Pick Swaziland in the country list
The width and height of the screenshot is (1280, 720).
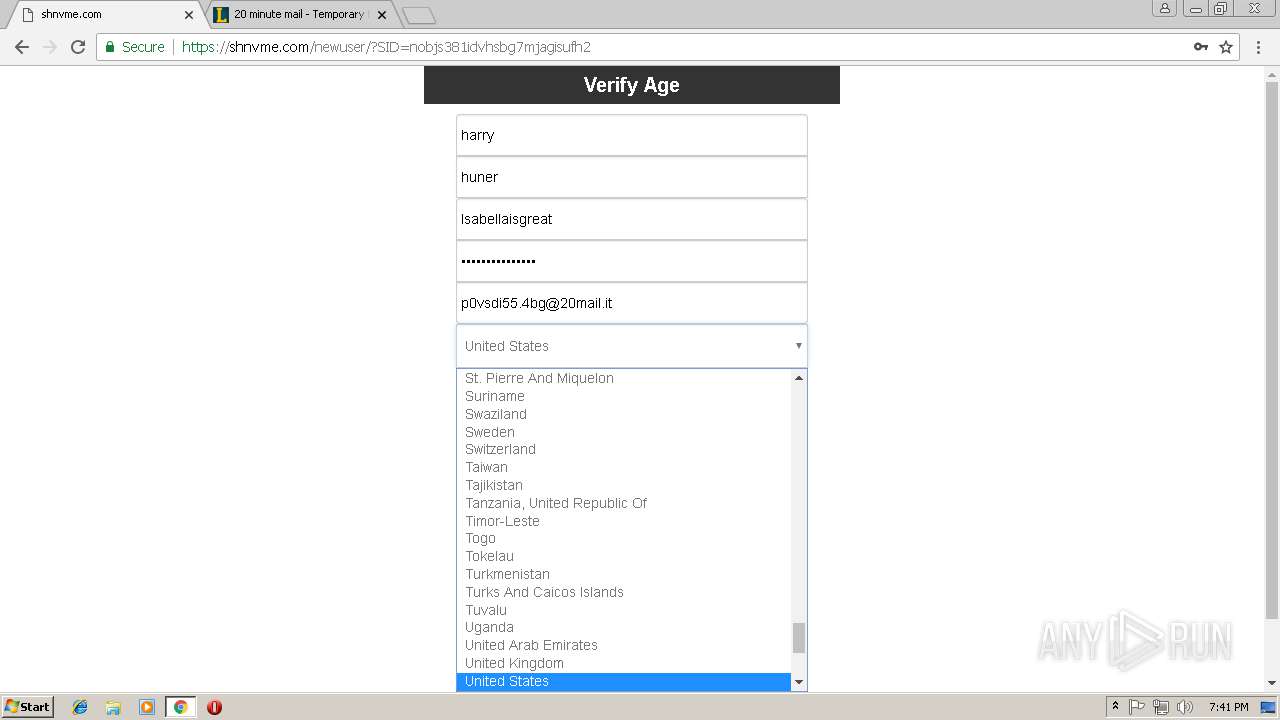click(624, 414)
